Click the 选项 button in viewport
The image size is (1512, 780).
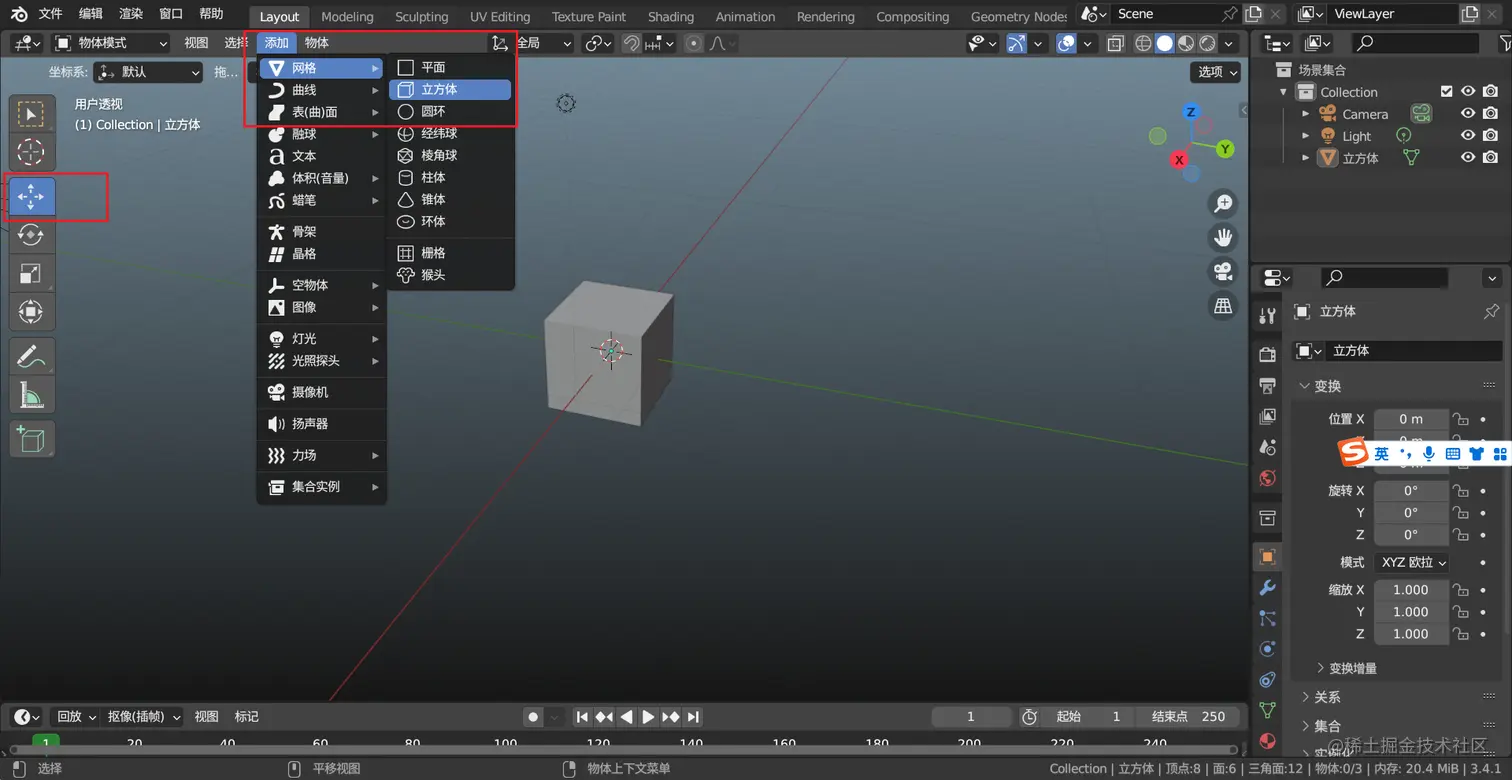(1216, 72)
